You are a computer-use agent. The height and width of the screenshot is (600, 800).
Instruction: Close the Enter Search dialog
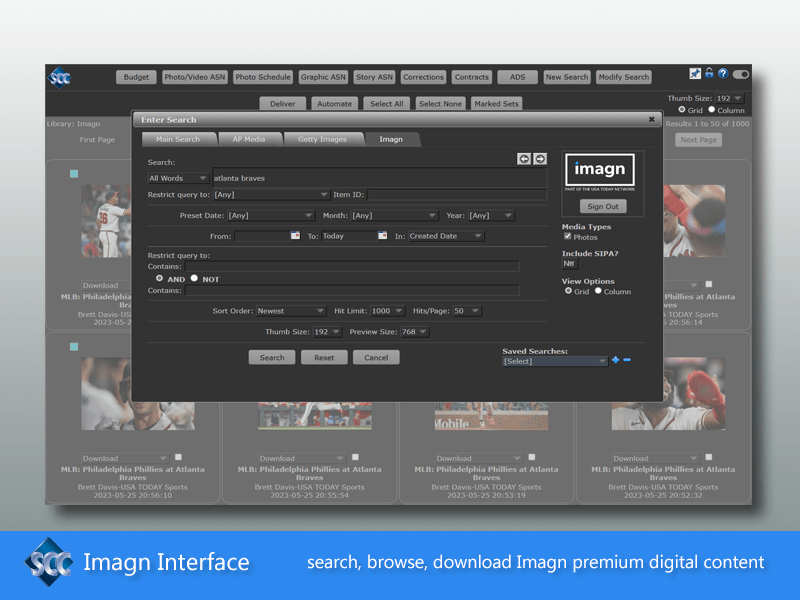(x=652, y=119)
